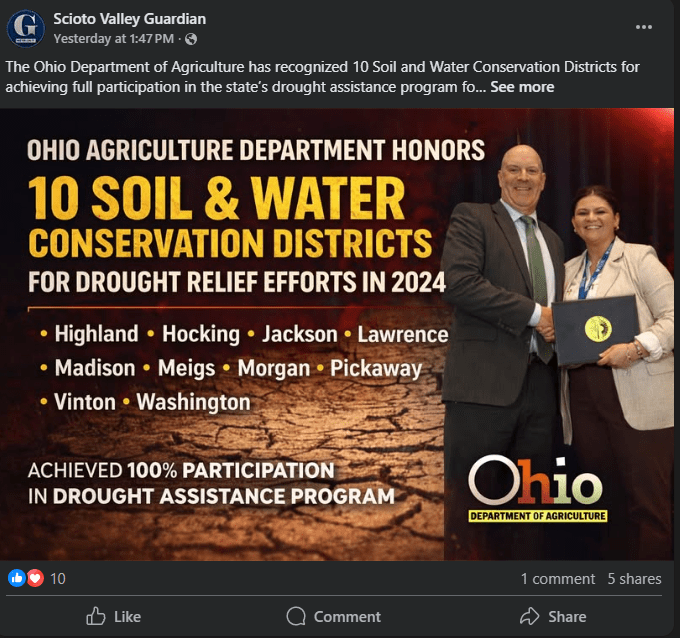View who reacted via the 10 count

(x=58, y=578)
